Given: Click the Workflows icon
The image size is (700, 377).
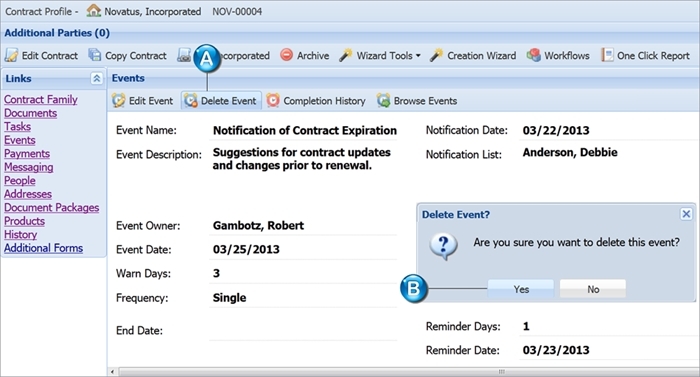Looking at the screenshot, I should pos(533,55).
